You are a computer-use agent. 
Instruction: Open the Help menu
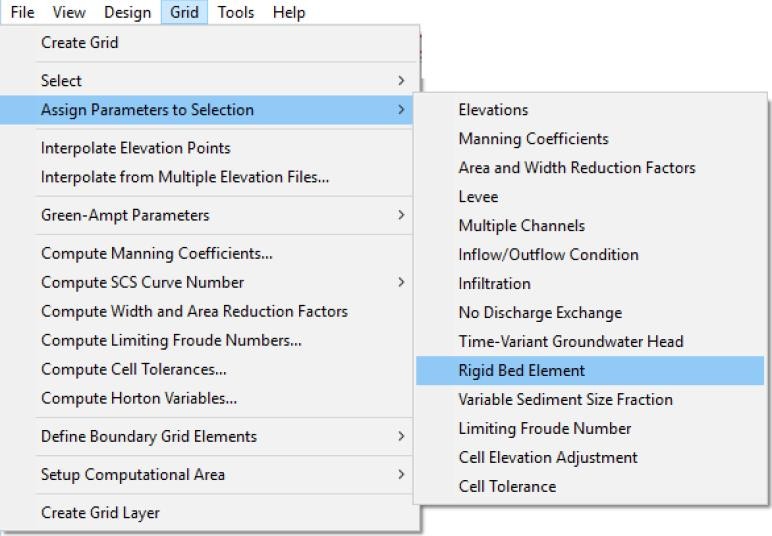[x=289, y=13]
